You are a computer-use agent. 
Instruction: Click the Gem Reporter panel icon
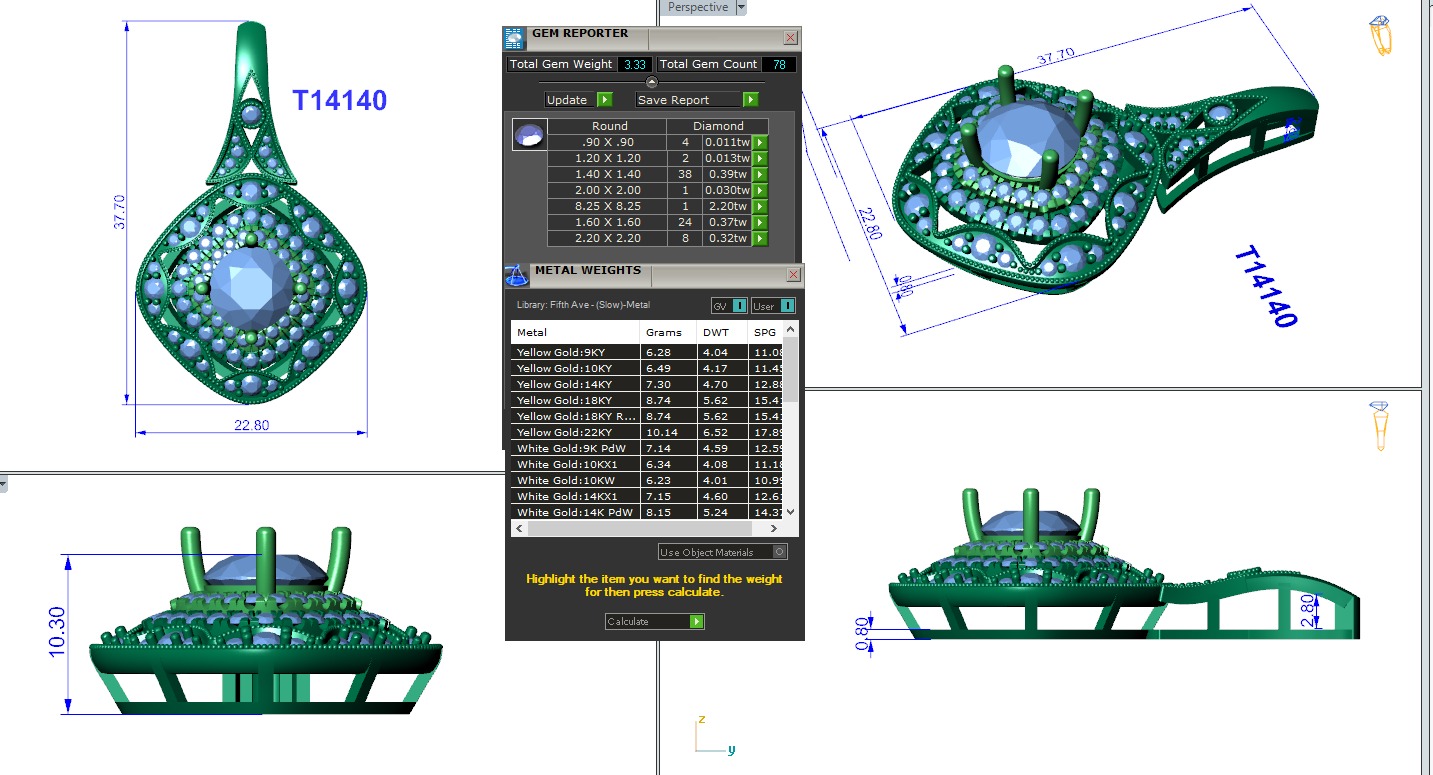[x=513, y=39]
